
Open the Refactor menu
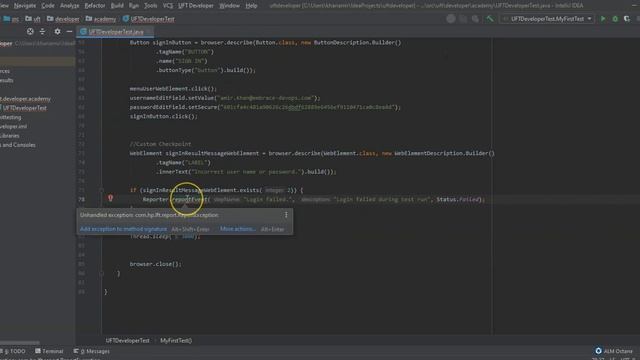pyautogui.click(x=95, y=6)
